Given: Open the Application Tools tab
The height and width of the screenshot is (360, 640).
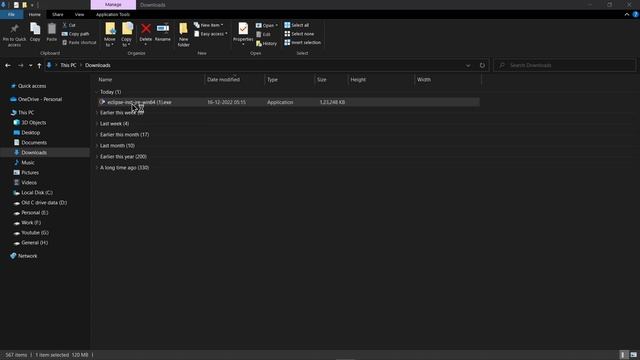Looking at the screenshot, I should pyautogui.click(x=113, y=15).
